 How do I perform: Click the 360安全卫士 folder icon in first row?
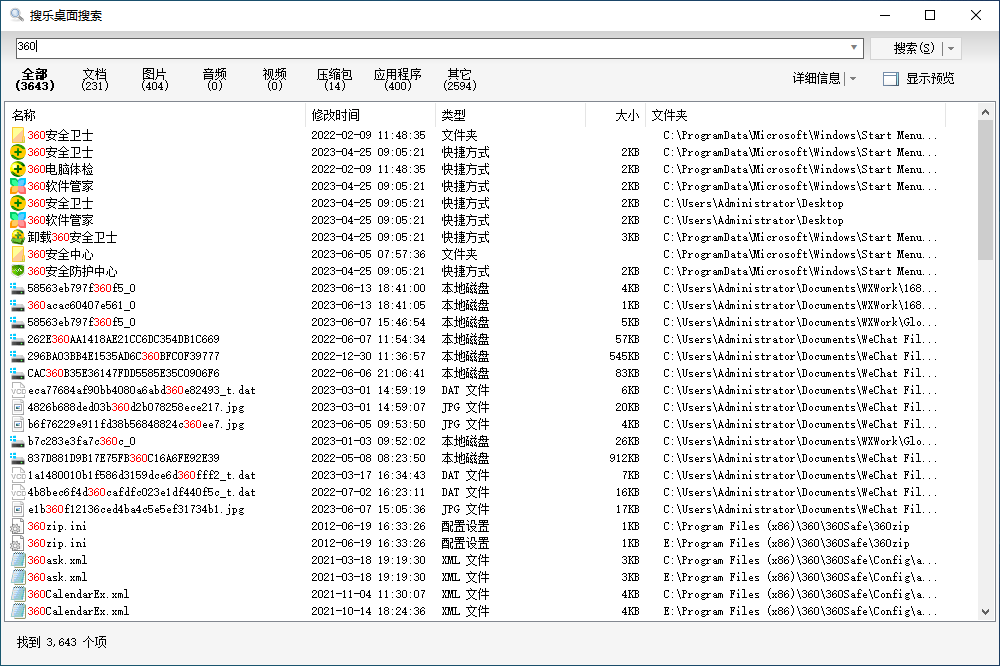coord(18,135)
